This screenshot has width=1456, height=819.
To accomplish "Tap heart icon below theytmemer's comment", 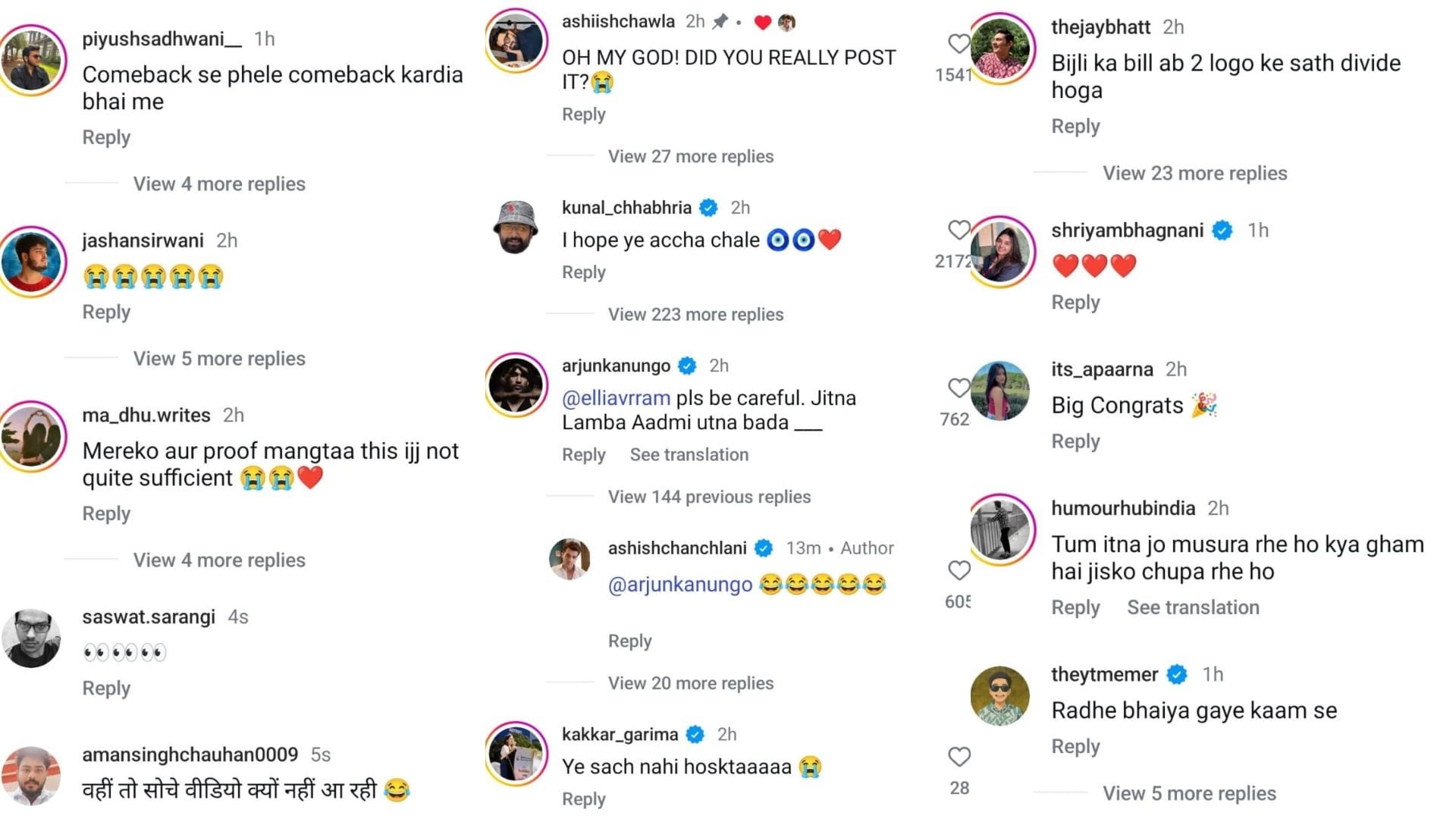I will (x=959, y=756).
